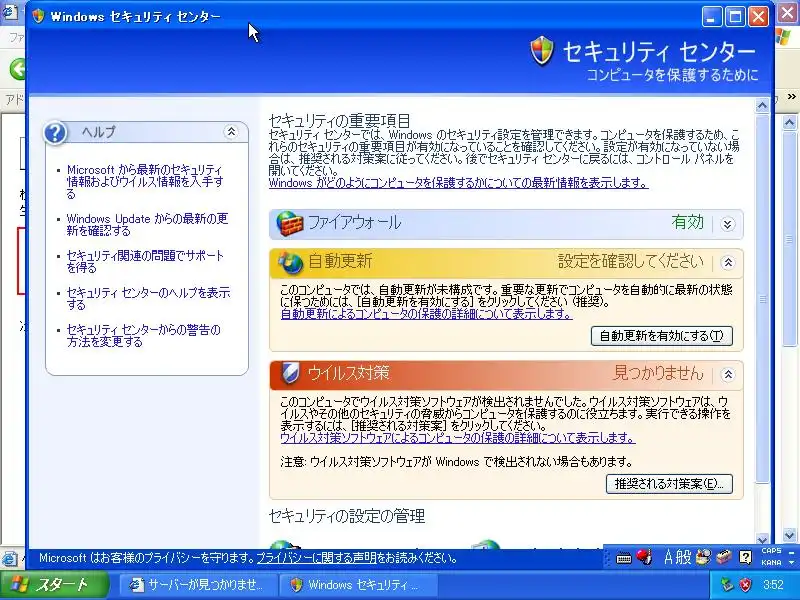
Task: Open 'セキュリティ センターからの警告の方法を変更する' link
Action: 143,336
